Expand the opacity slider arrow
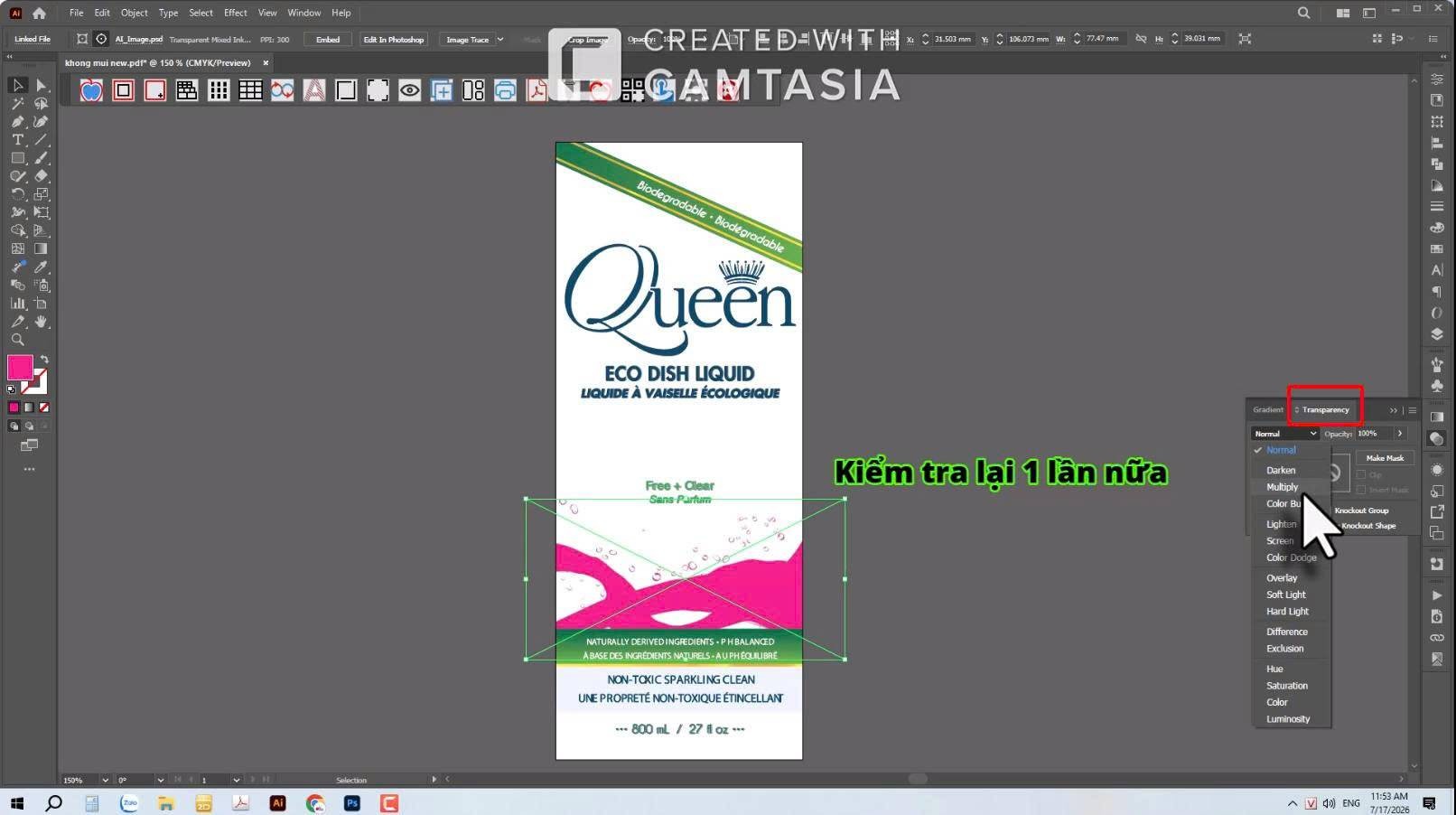 [1400, 434]
